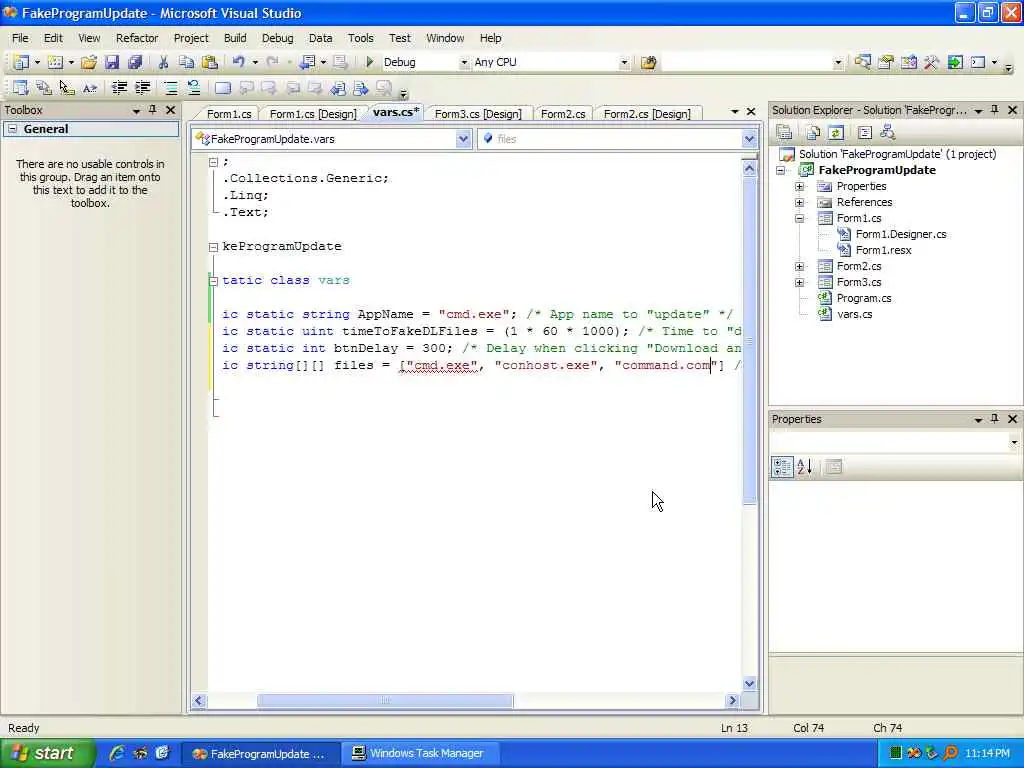Open the files member dropdown
The height and width of the screenshot is (768, 1024).
point(749,138)
